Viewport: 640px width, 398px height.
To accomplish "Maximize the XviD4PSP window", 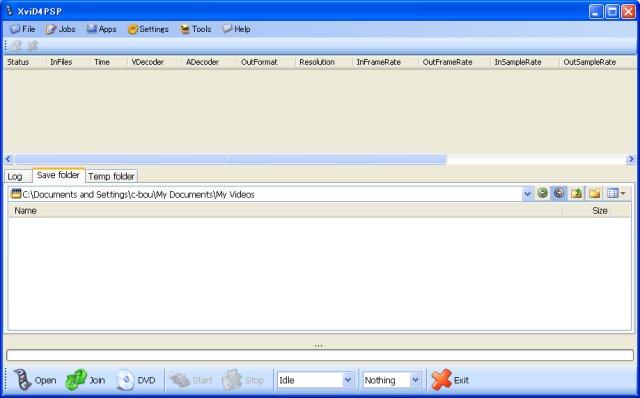I will click(x=612, y=11).
